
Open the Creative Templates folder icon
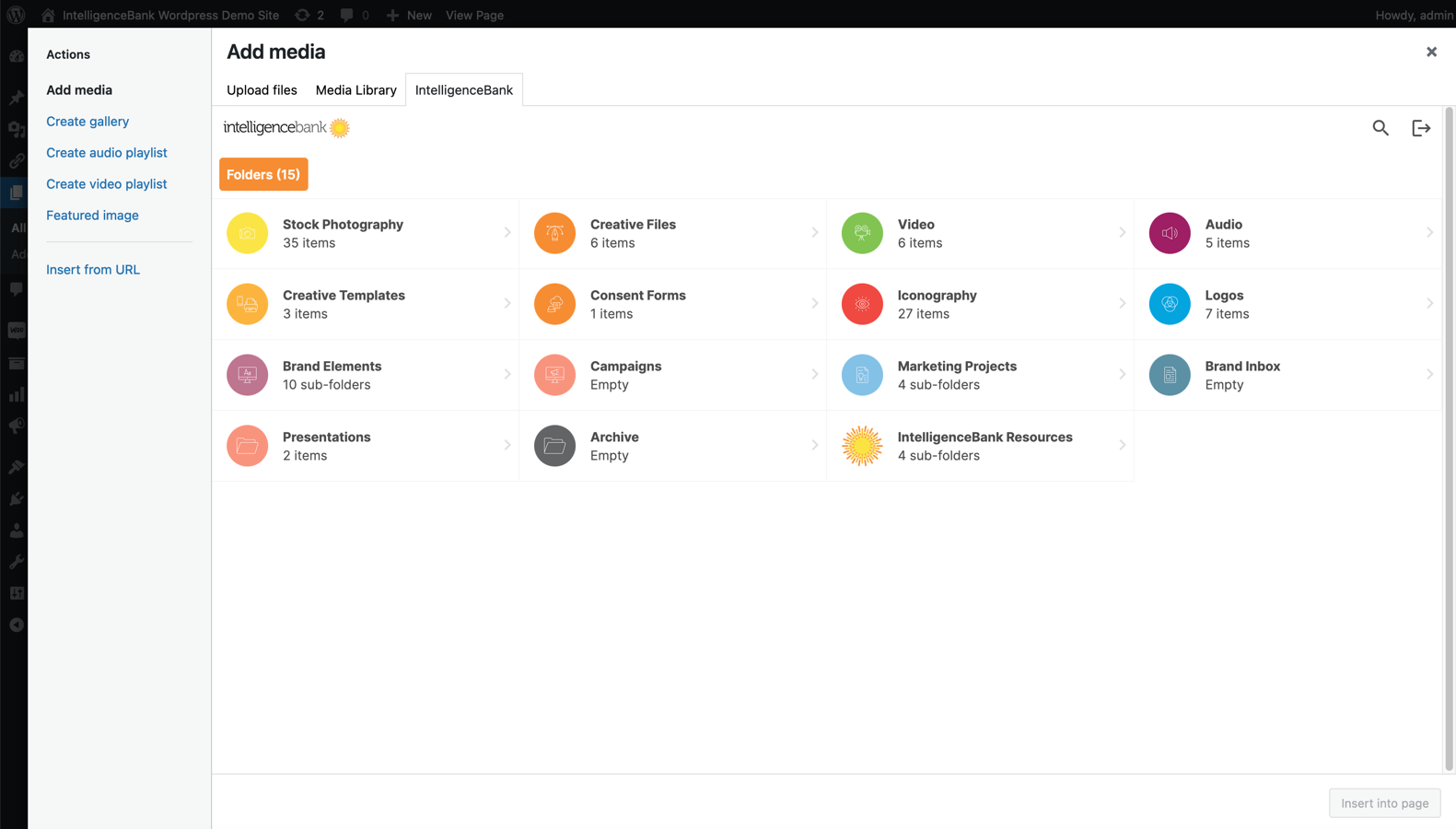247,304
